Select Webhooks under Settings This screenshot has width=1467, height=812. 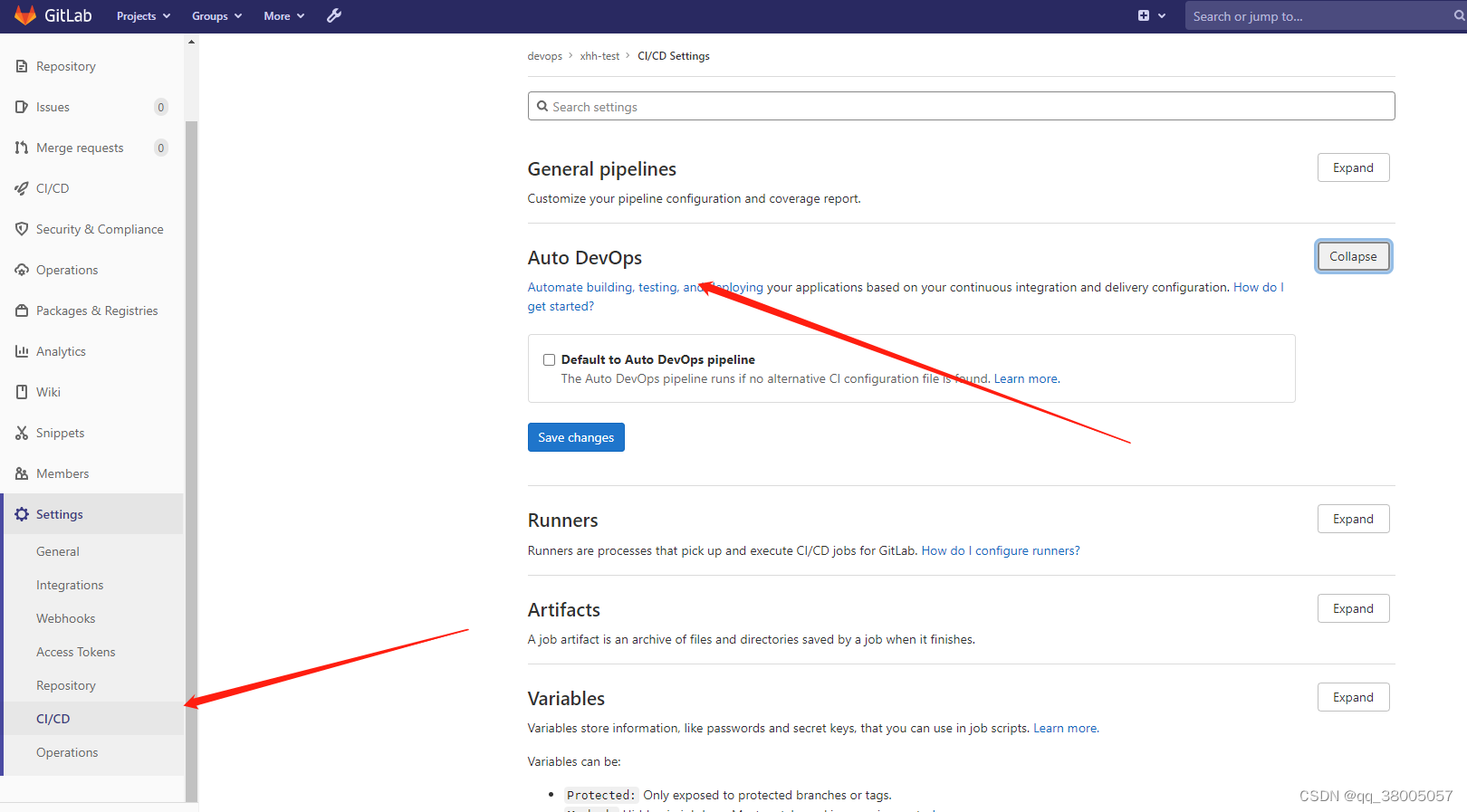coord(65,618)
